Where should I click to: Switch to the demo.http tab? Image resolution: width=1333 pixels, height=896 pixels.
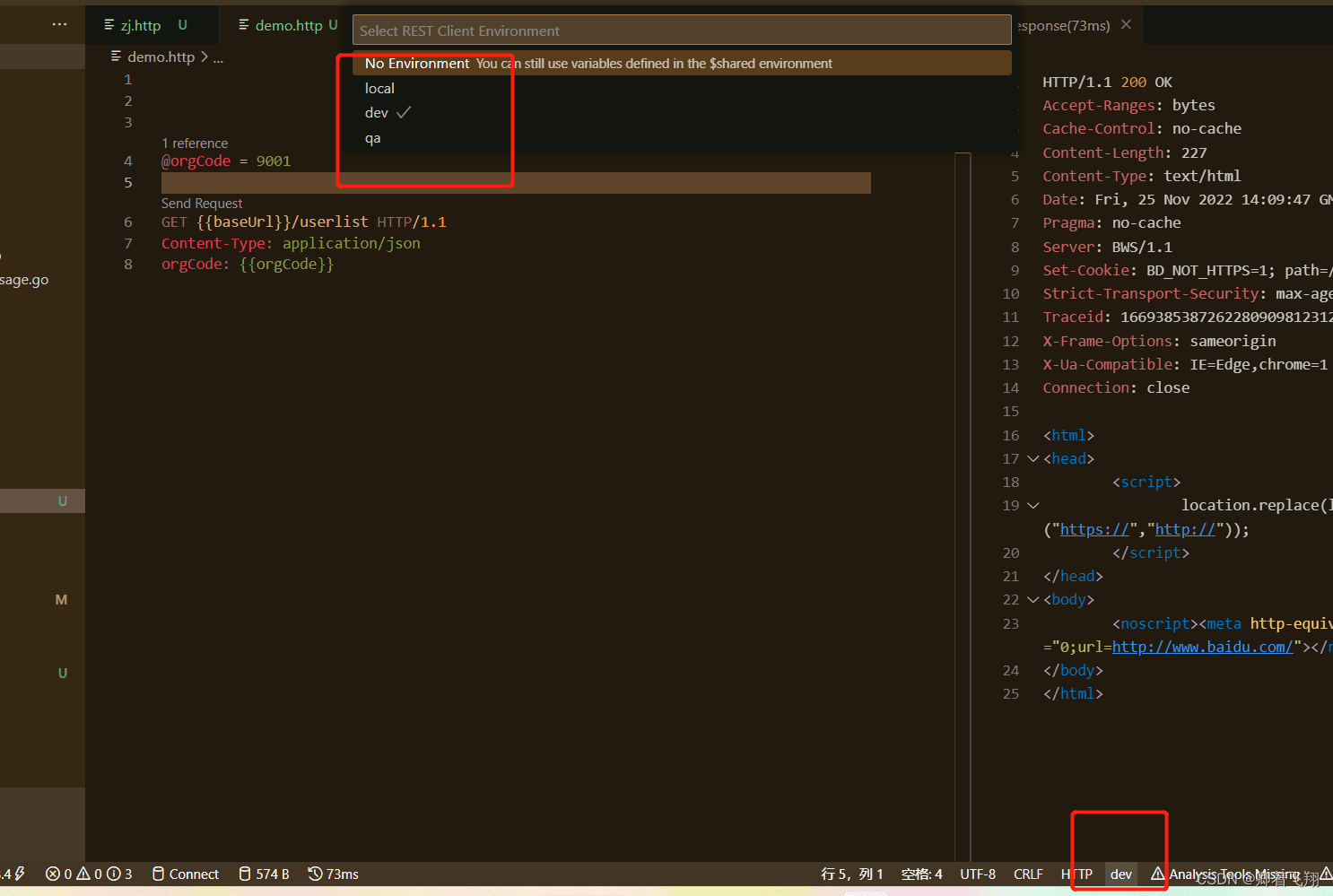(289, 25)
